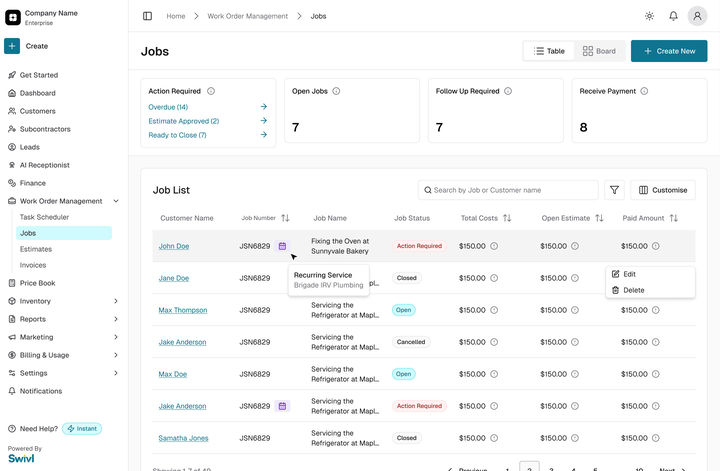Click Total Costs info icon in John Doe row
720x471 pixels.
coord(494,246)
